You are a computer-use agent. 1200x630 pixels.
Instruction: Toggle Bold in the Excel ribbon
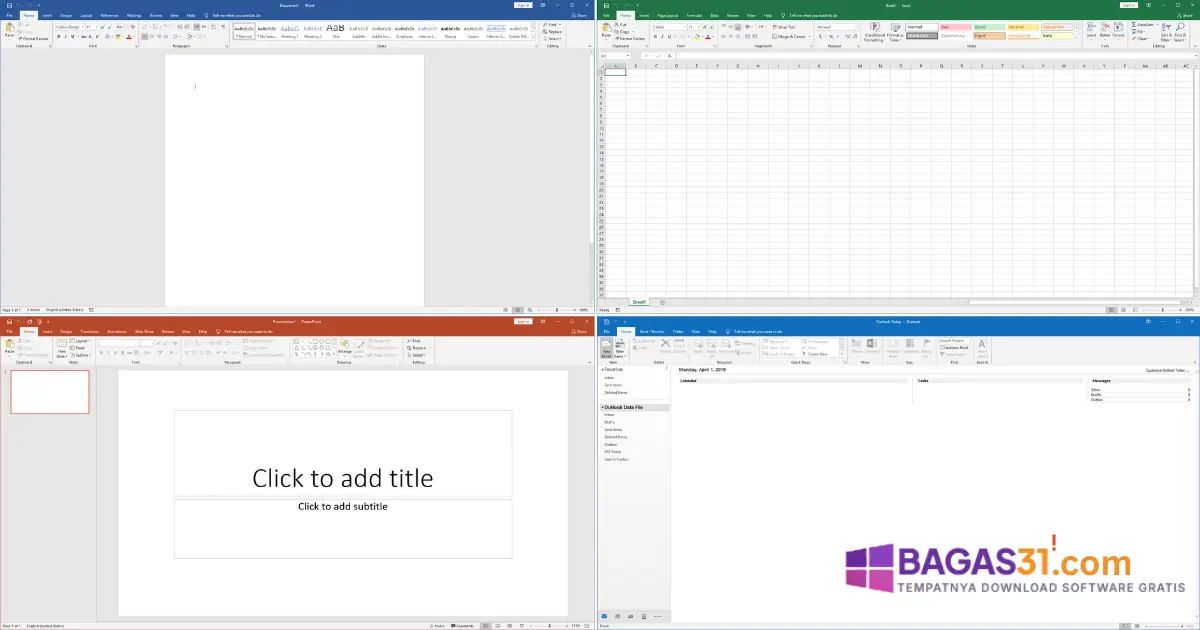coord(655,36)
